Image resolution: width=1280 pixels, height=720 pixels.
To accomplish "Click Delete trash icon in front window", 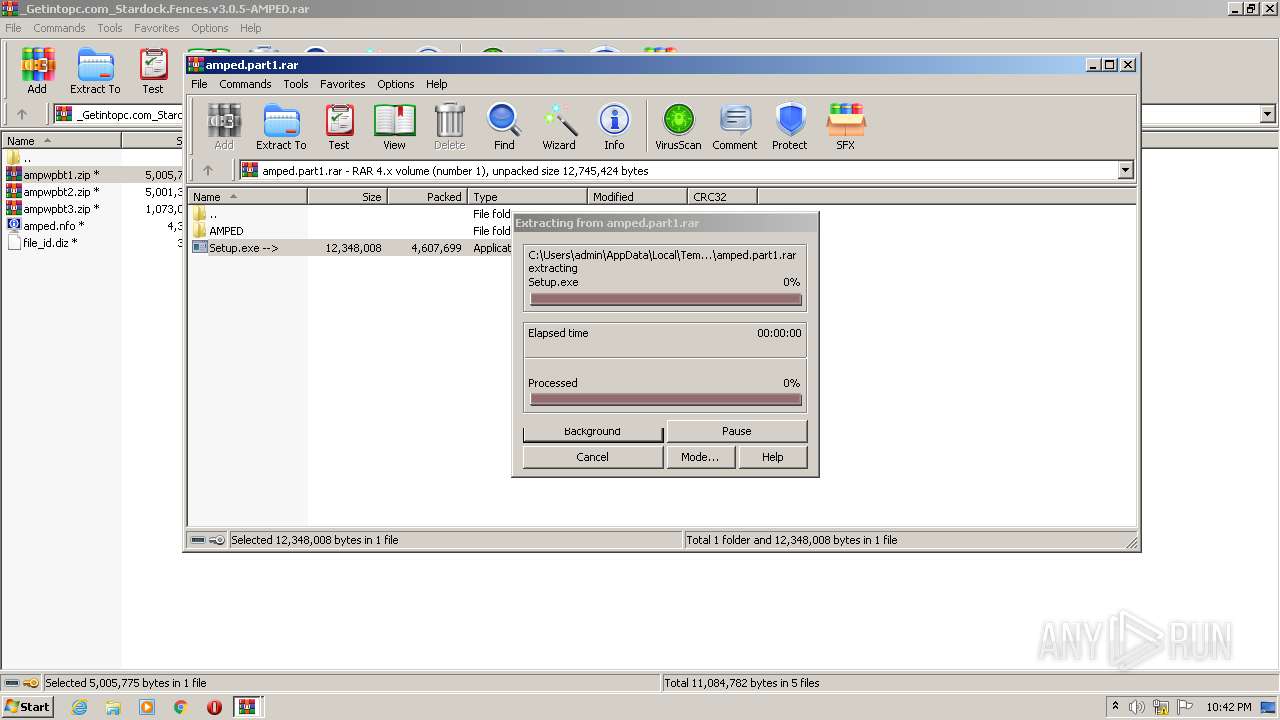I will click(449, 127).
